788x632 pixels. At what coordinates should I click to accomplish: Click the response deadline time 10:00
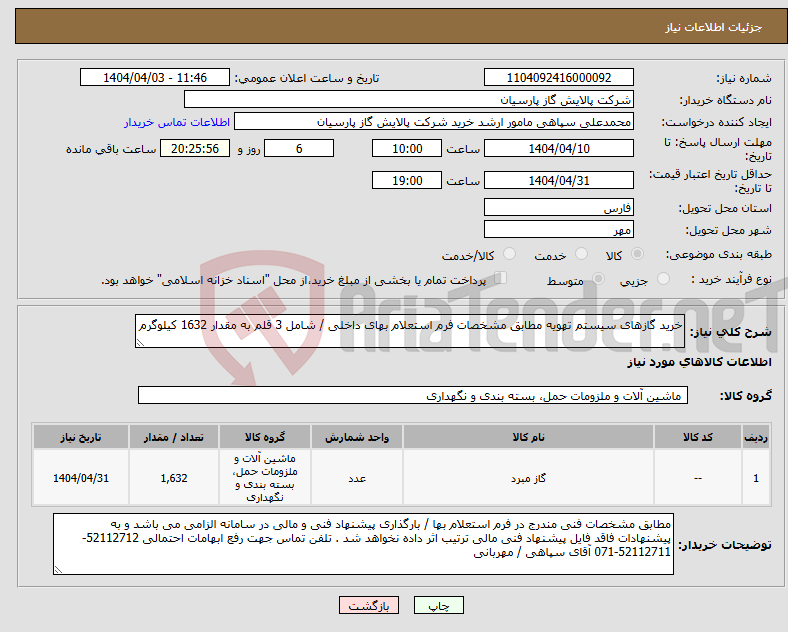(407, 149)
